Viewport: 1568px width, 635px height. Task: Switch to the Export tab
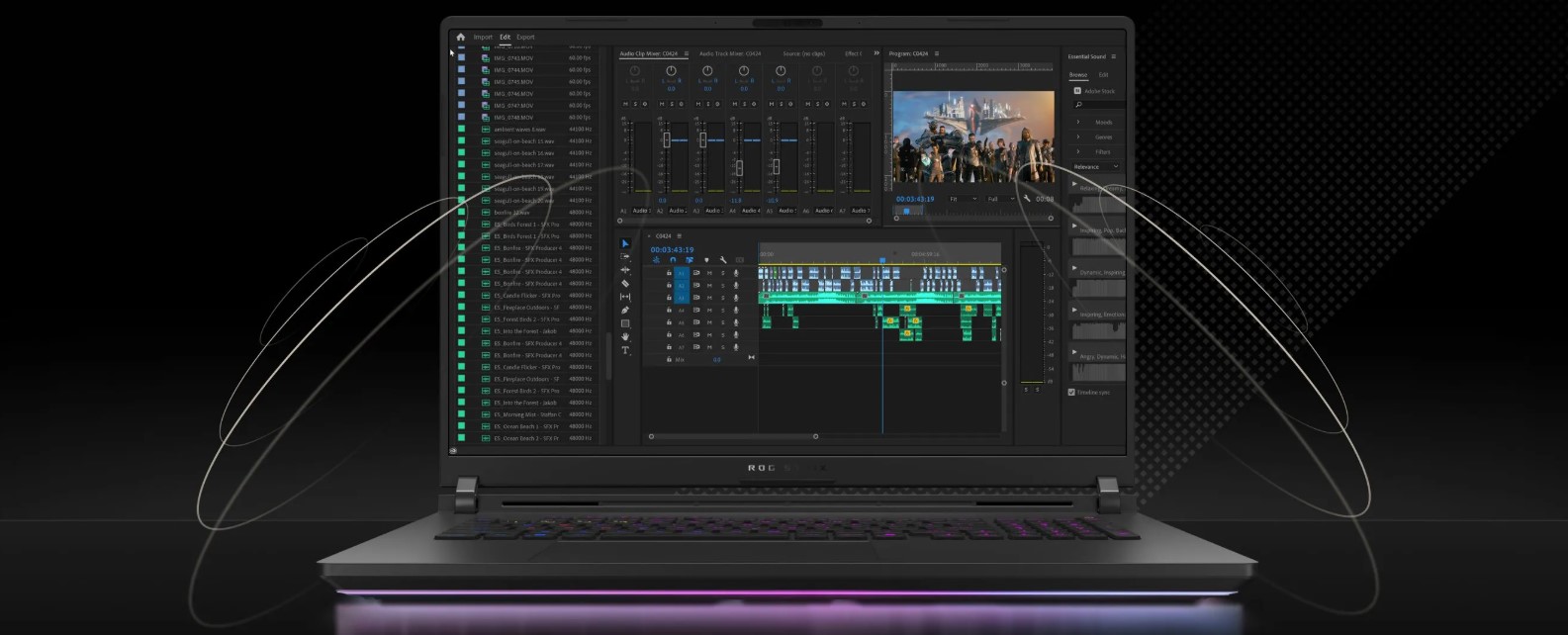tap(525, 37)
